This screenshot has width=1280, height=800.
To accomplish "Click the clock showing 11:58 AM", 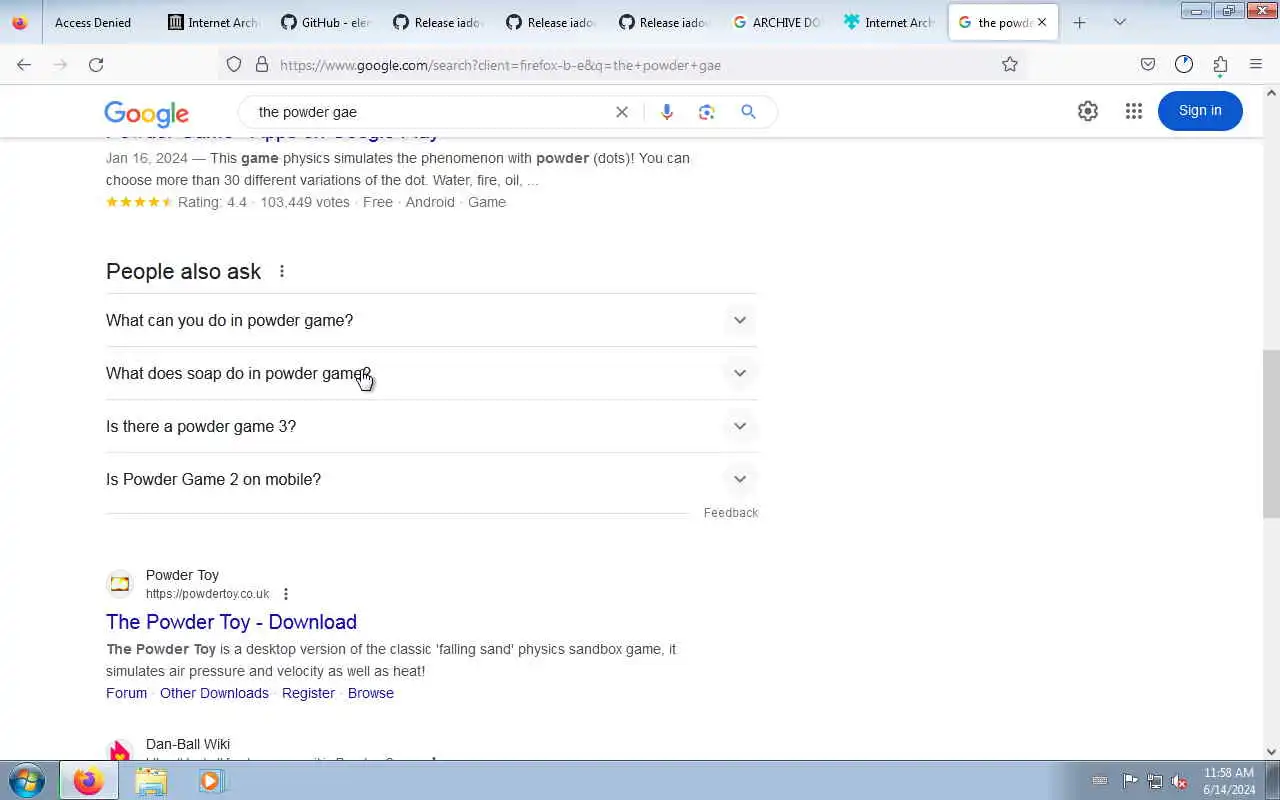I will [x=1229, y=773].
